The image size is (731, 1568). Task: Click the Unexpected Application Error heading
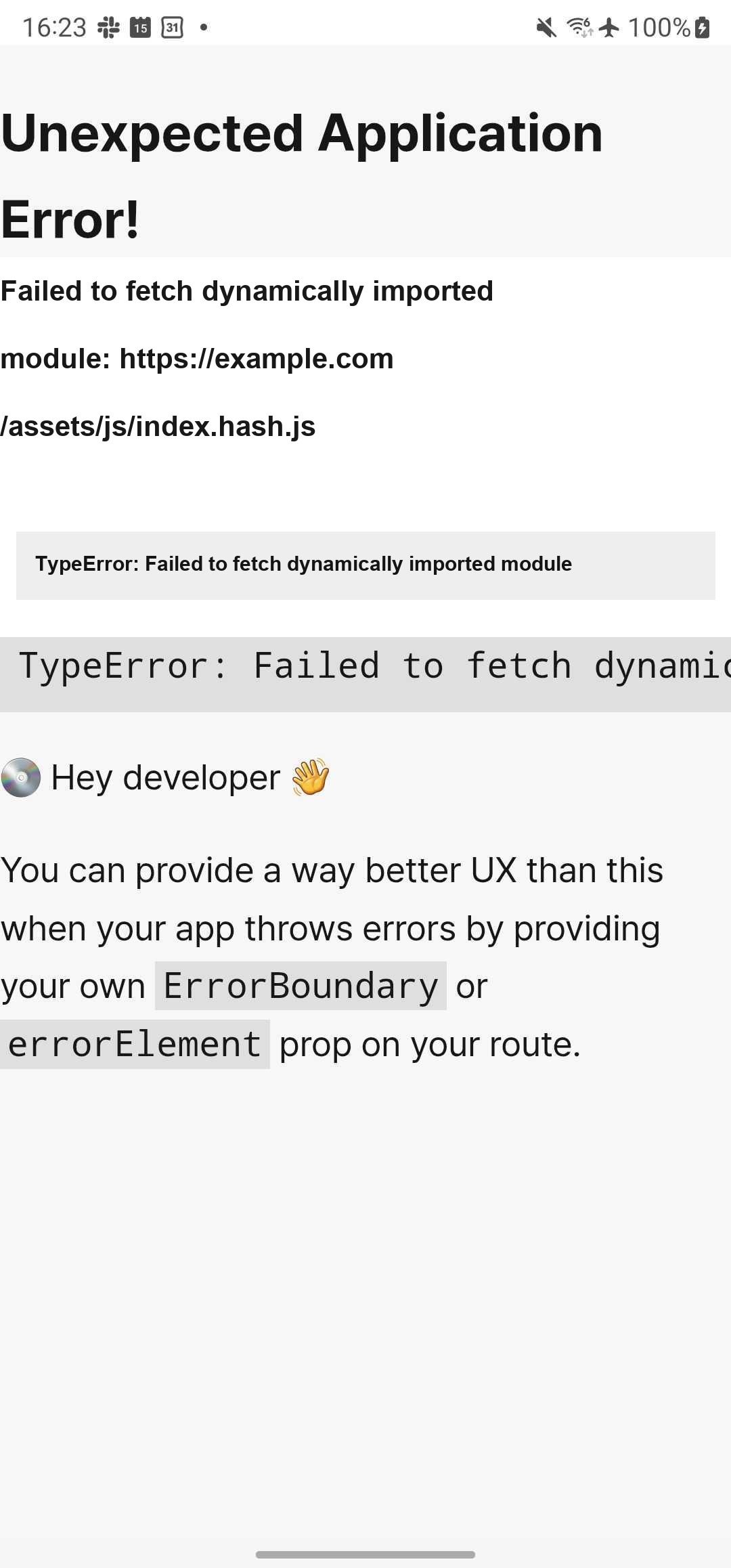302,176
